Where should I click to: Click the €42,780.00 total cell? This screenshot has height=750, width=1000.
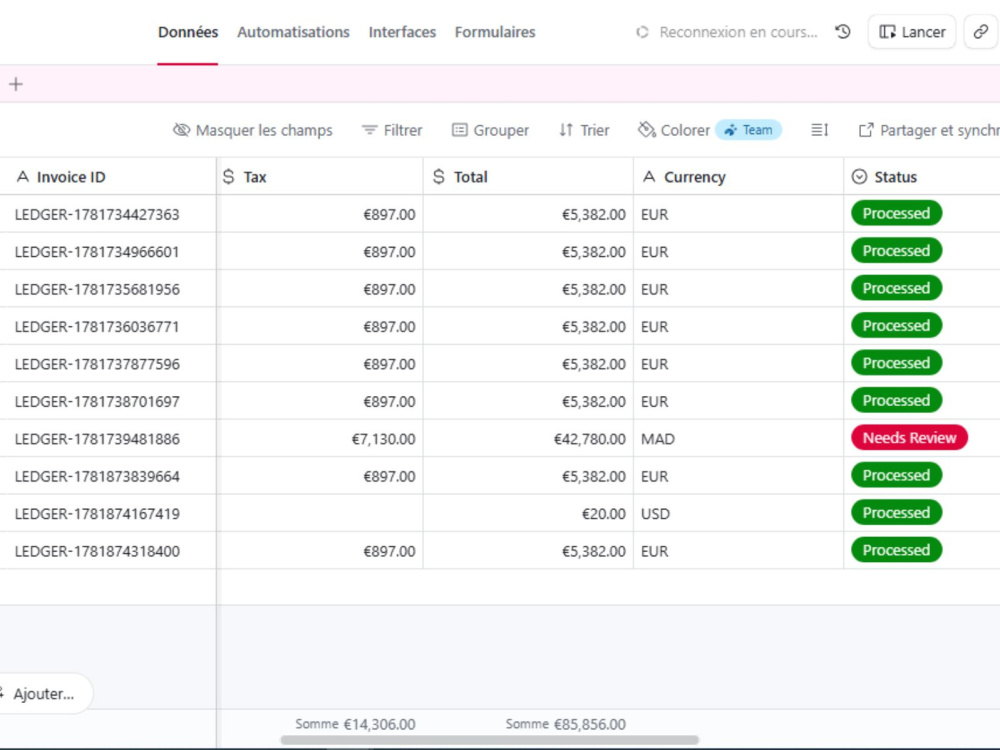tap(528, 439)
